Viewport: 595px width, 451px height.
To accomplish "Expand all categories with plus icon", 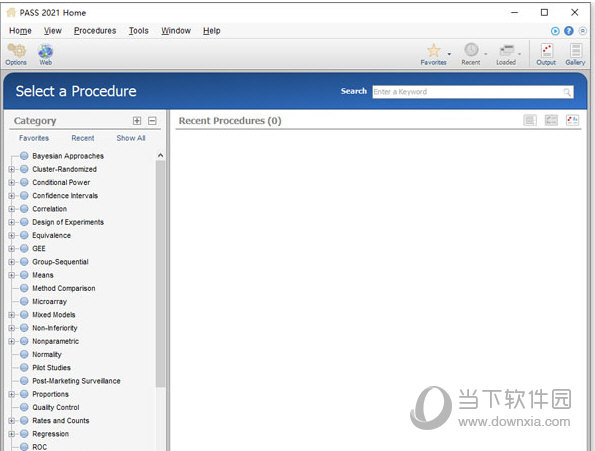I will pyautogui.click(x=137, y=121).
